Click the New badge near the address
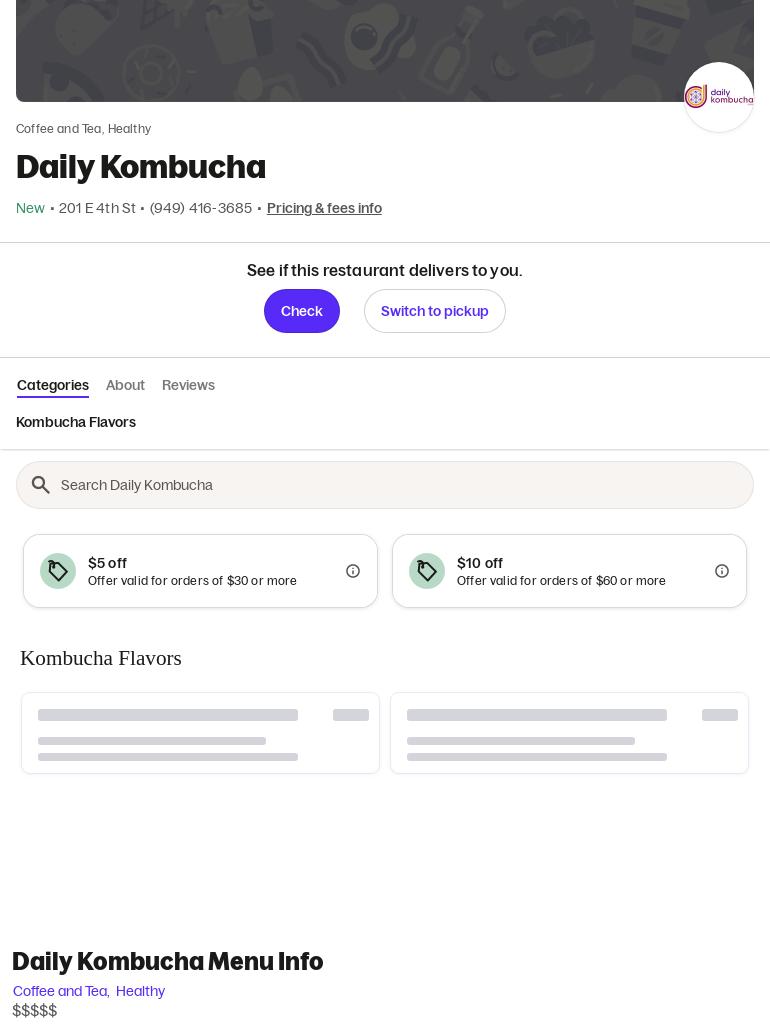This screenshot has width=770, height=1036. 30,208
